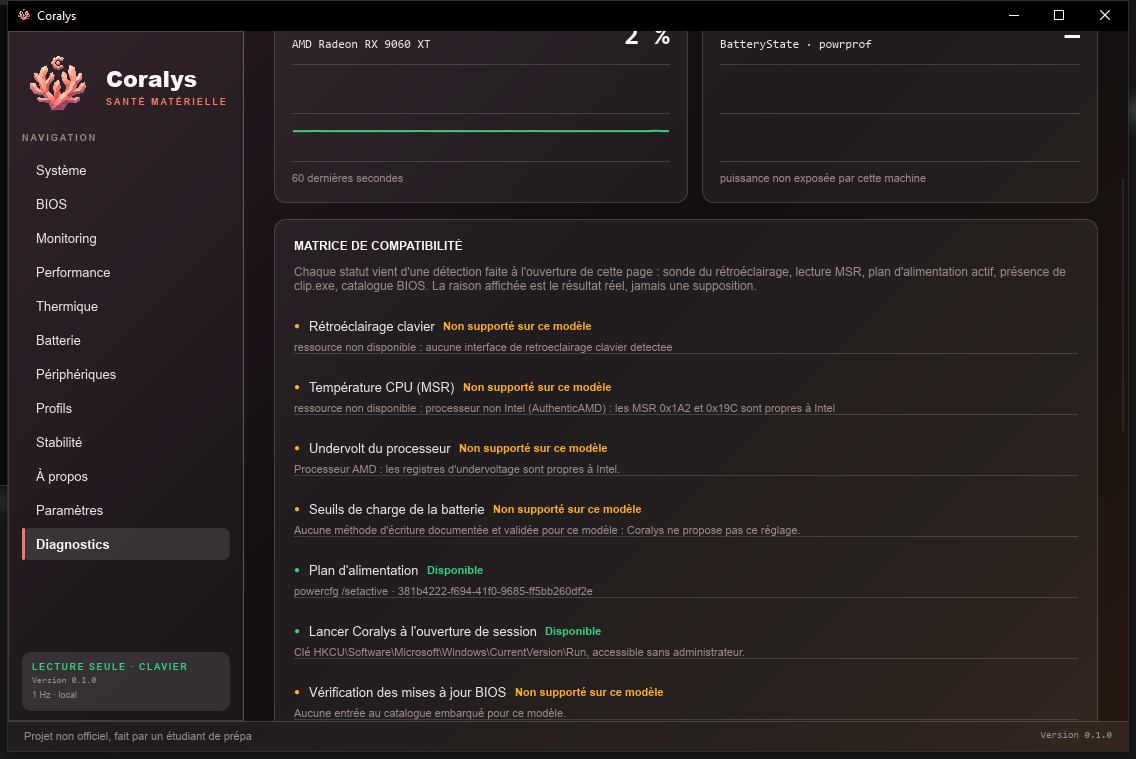The height and width of the screenshot is (759, 1136).
Task: Select Batterie in the navigation
Action: 126,340
